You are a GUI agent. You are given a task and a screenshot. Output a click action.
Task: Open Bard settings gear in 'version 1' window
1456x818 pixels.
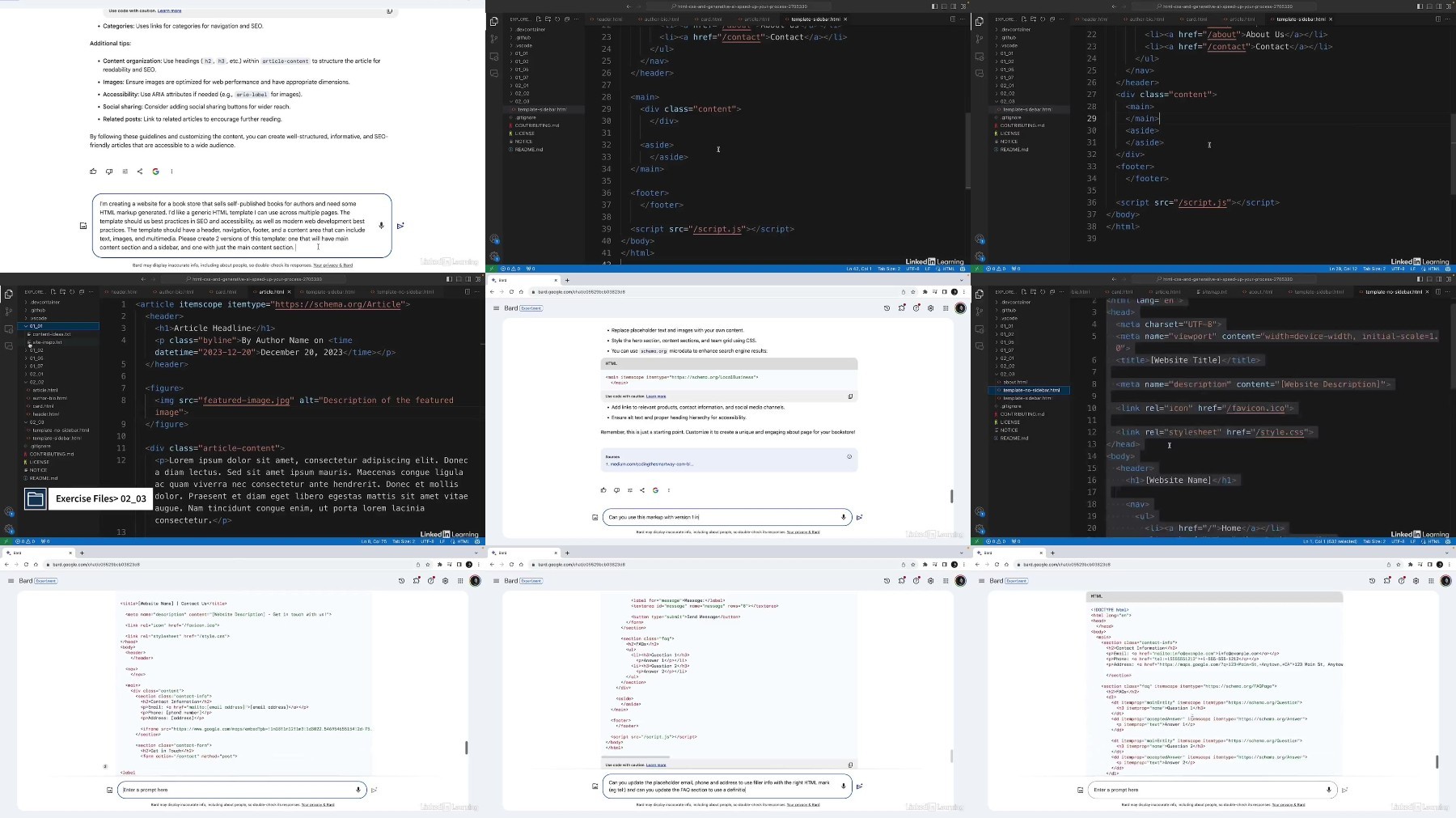[930, 308]
